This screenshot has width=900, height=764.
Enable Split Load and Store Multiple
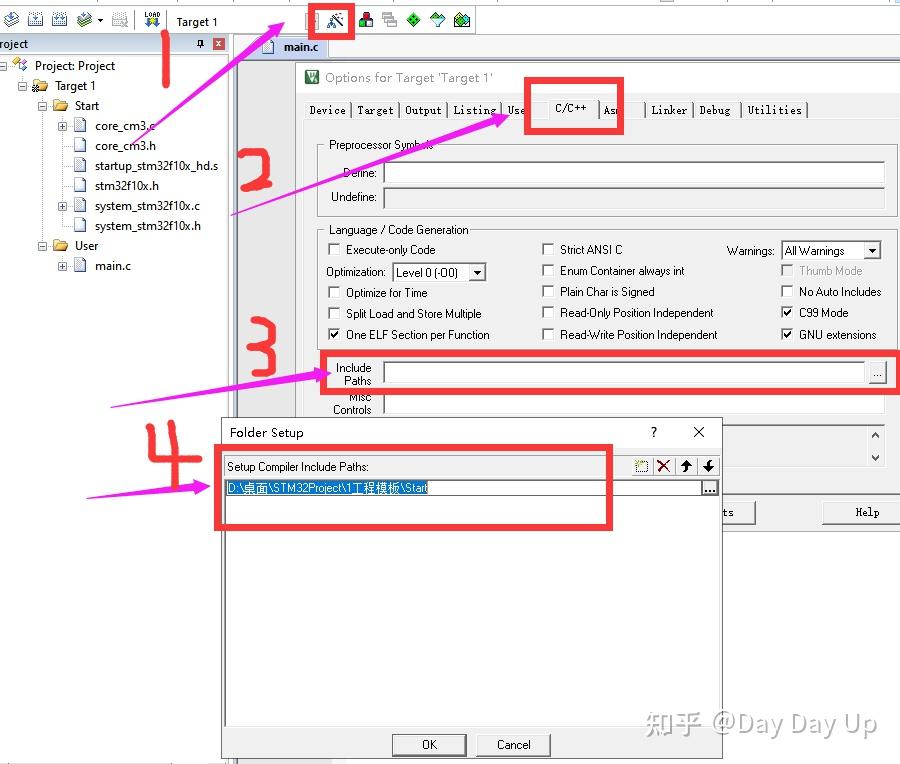(x=333, y=313)
